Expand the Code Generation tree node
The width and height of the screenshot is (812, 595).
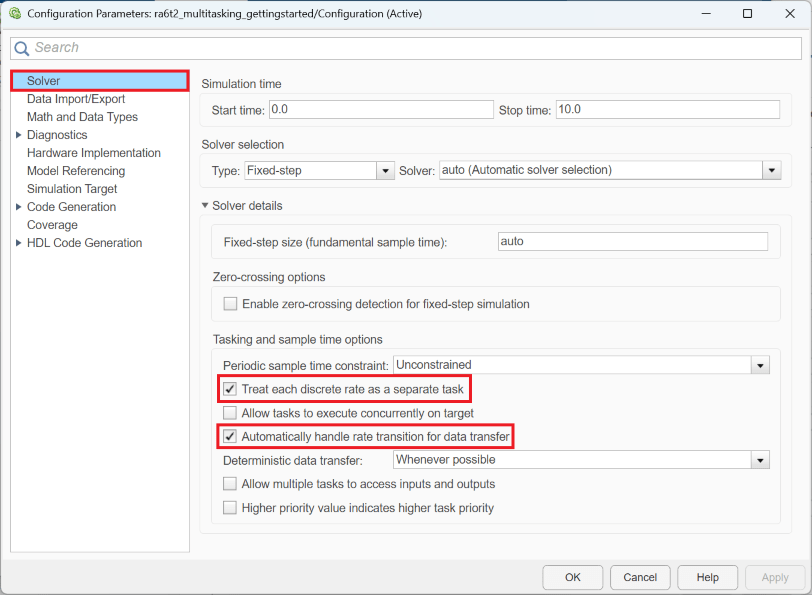click(18, 207)
